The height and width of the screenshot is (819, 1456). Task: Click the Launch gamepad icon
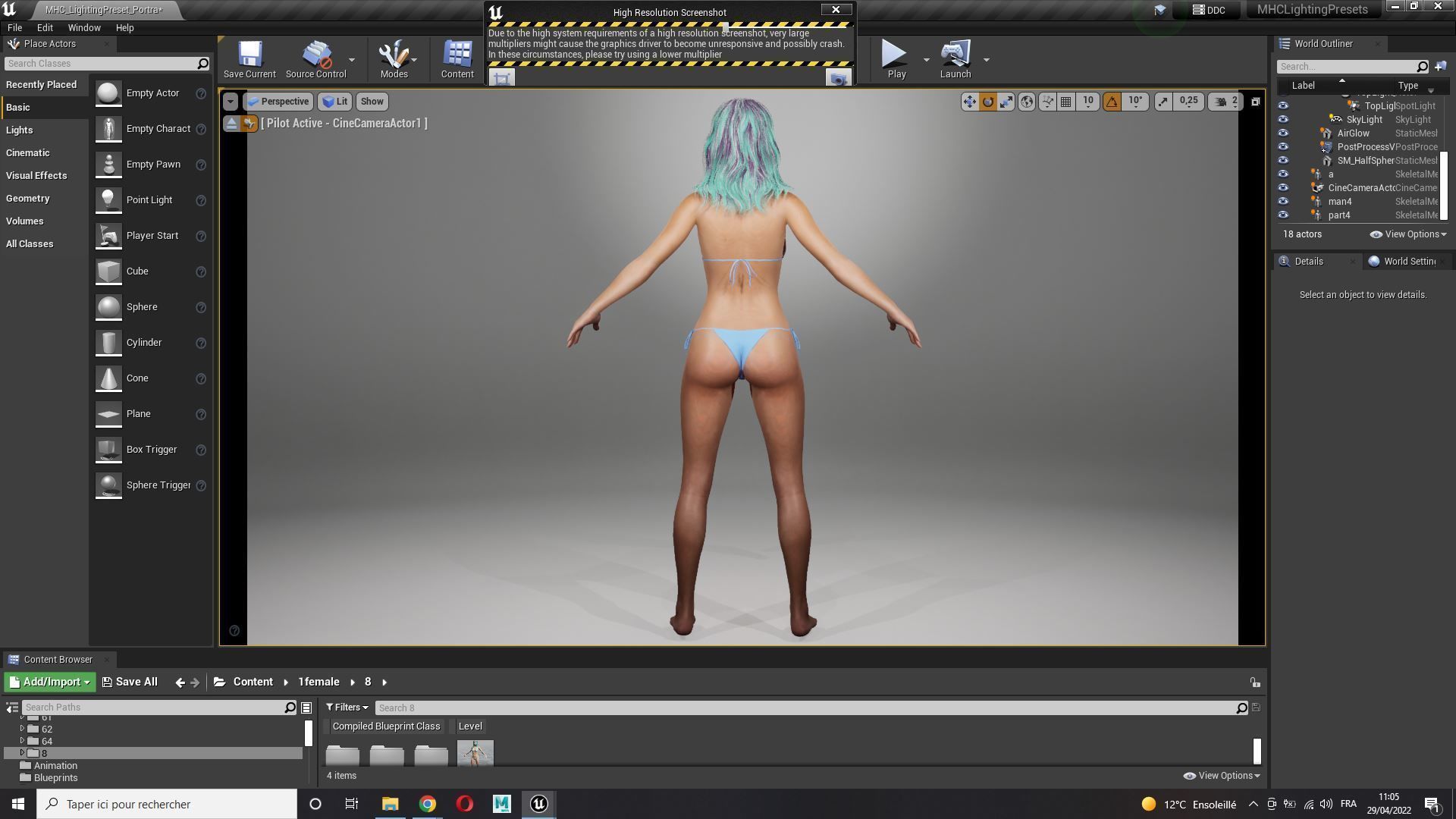coord(955,55)
